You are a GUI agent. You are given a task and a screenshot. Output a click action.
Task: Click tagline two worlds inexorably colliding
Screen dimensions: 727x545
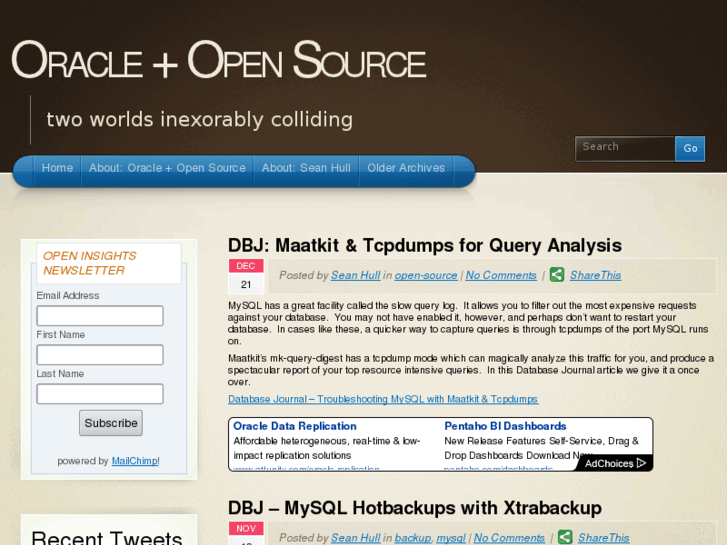point(199,119)
